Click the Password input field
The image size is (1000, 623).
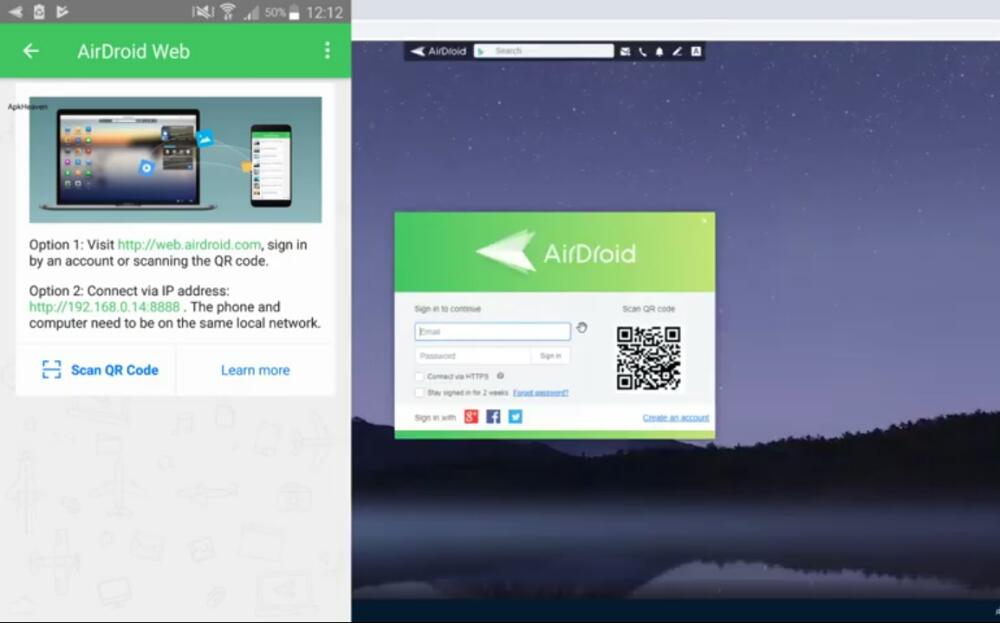click(x=473, y=356)
